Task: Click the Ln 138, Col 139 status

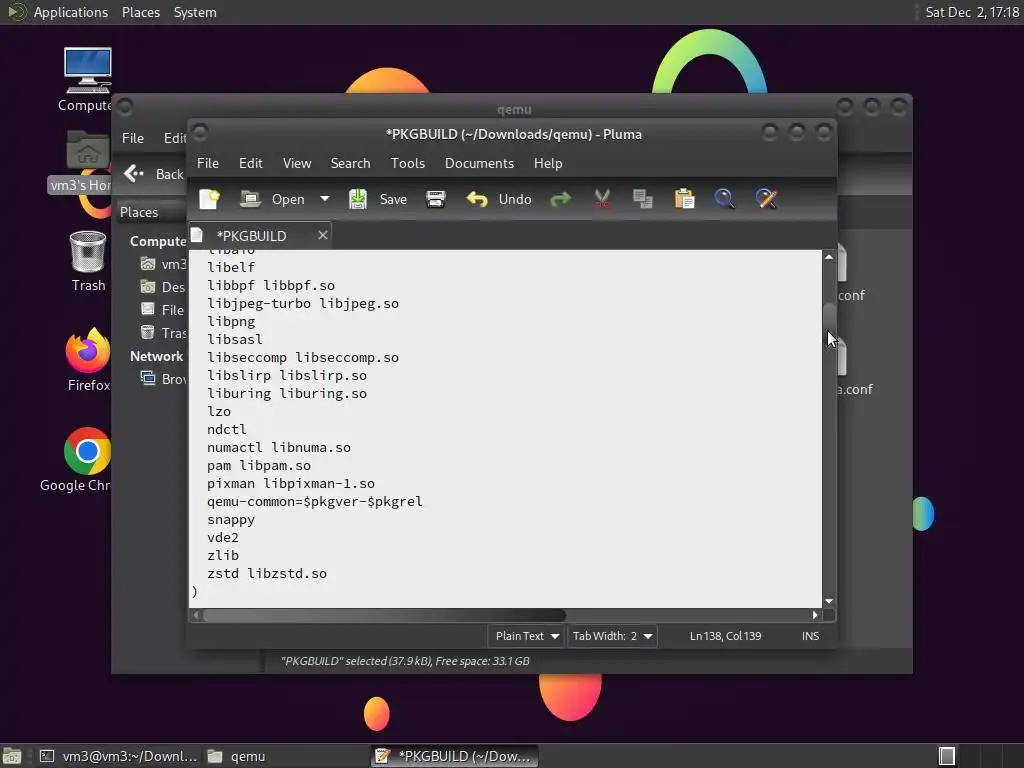Action: [x=726, y=636]
